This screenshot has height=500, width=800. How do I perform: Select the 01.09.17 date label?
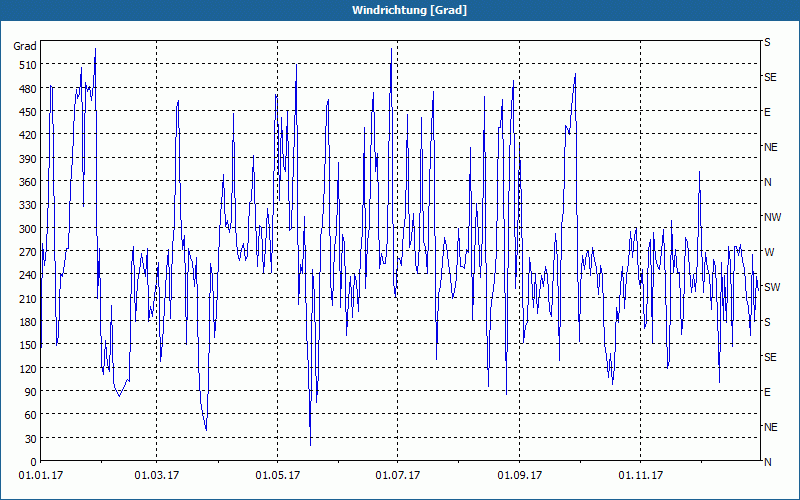coord(520,476)
